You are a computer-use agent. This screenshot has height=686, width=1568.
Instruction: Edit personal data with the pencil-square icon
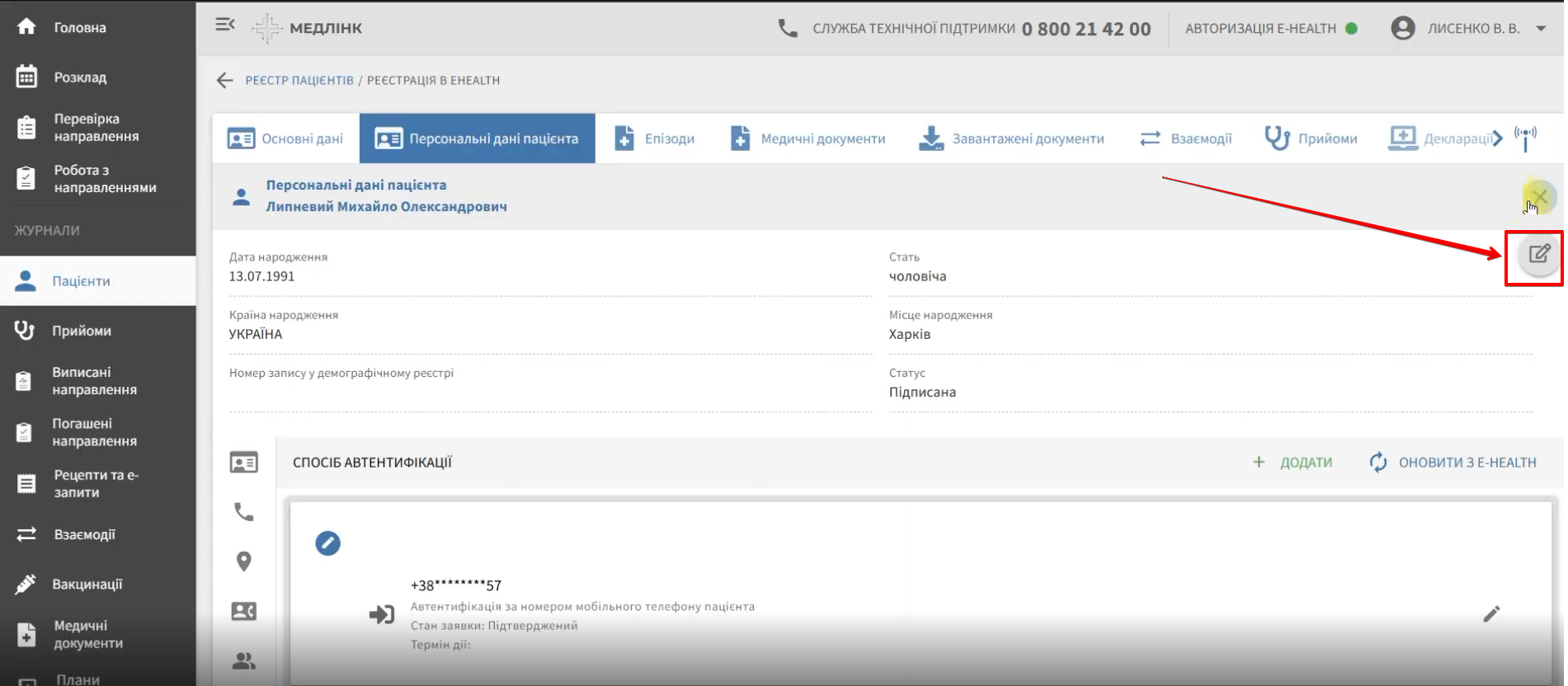1539,254
